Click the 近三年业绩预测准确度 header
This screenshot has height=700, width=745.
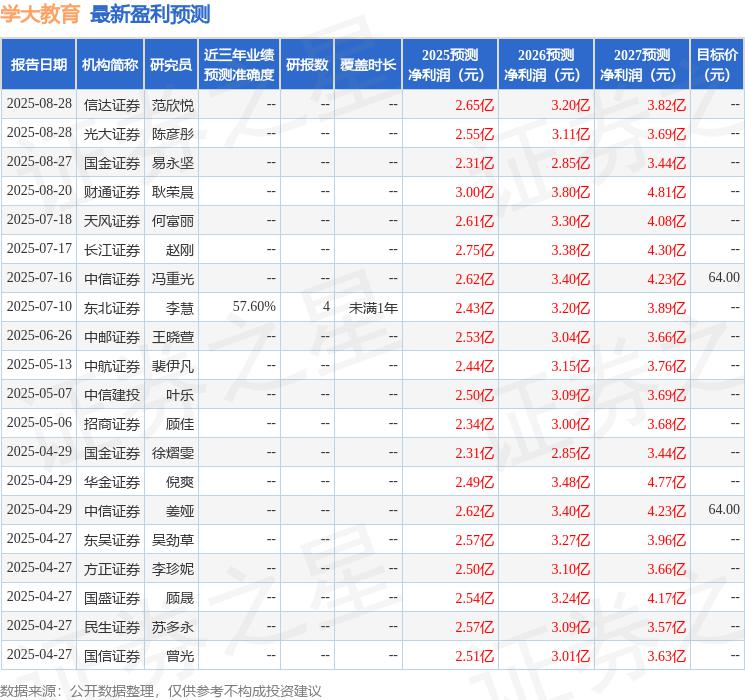pyautogui.click(x=239, y=65)
